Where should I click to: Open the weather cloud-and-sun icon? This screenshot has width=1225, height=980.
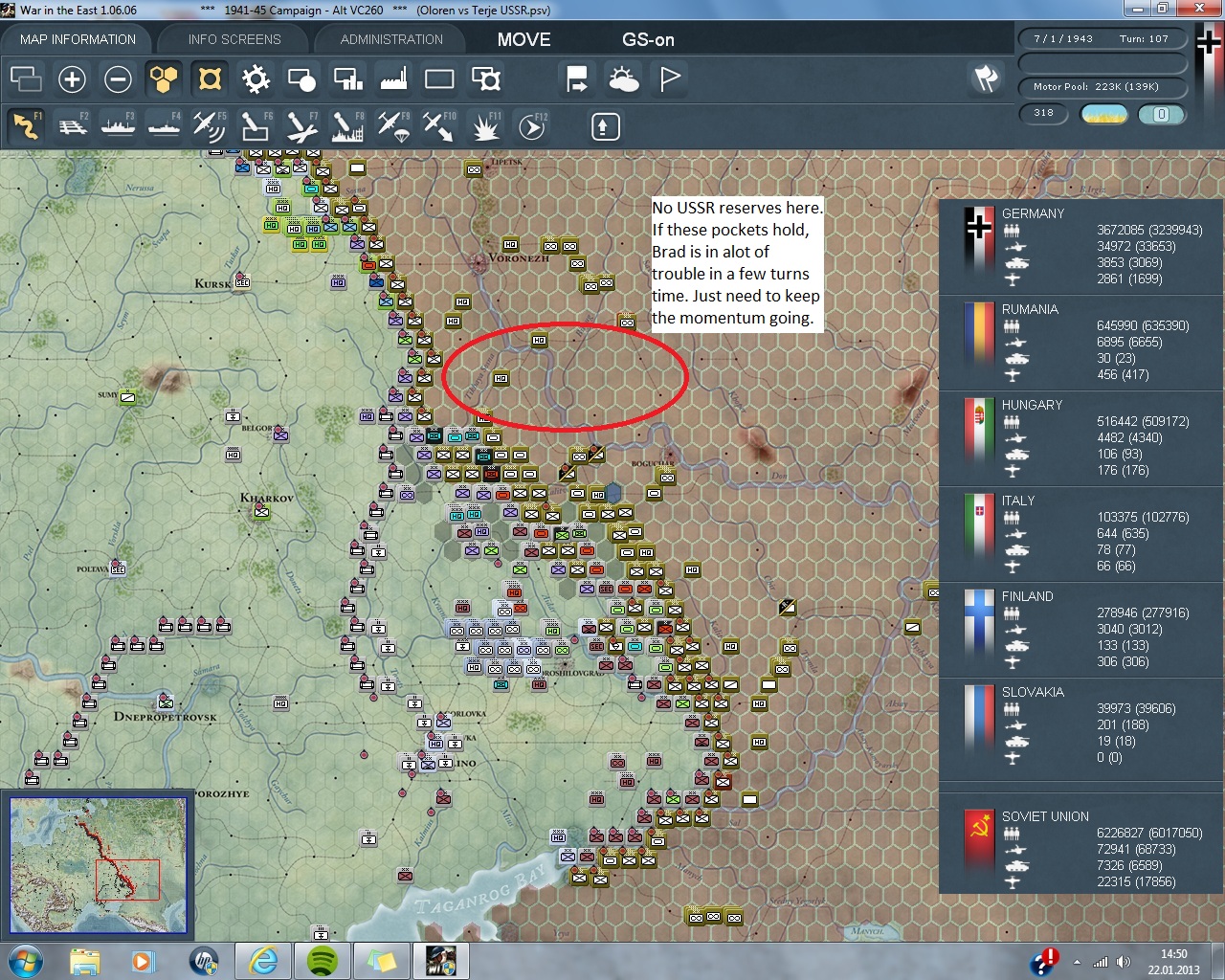pyautogui.click(x=624, y=79)
